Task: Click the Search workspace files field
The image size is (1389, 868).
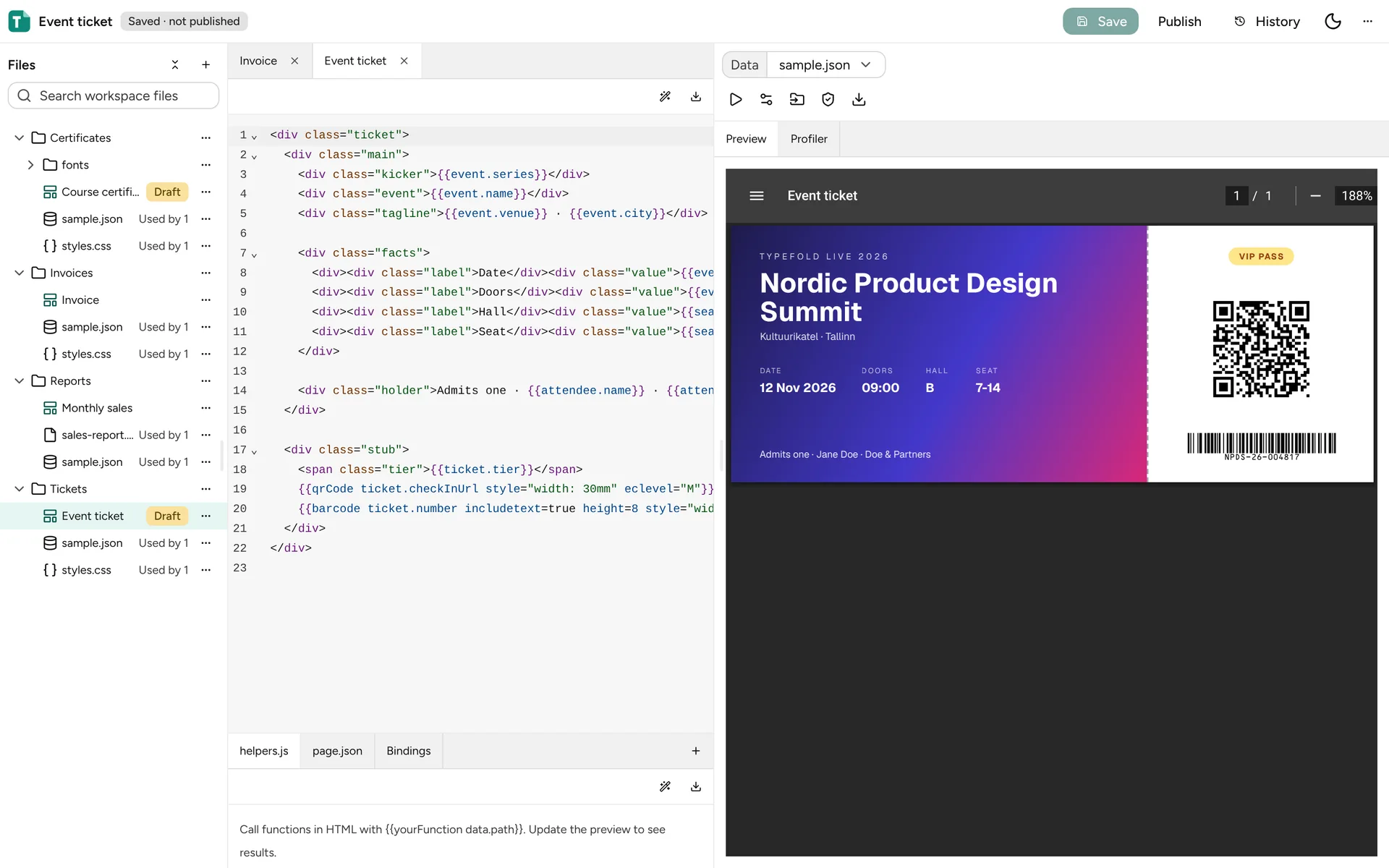Action: [x=114, y=96]
